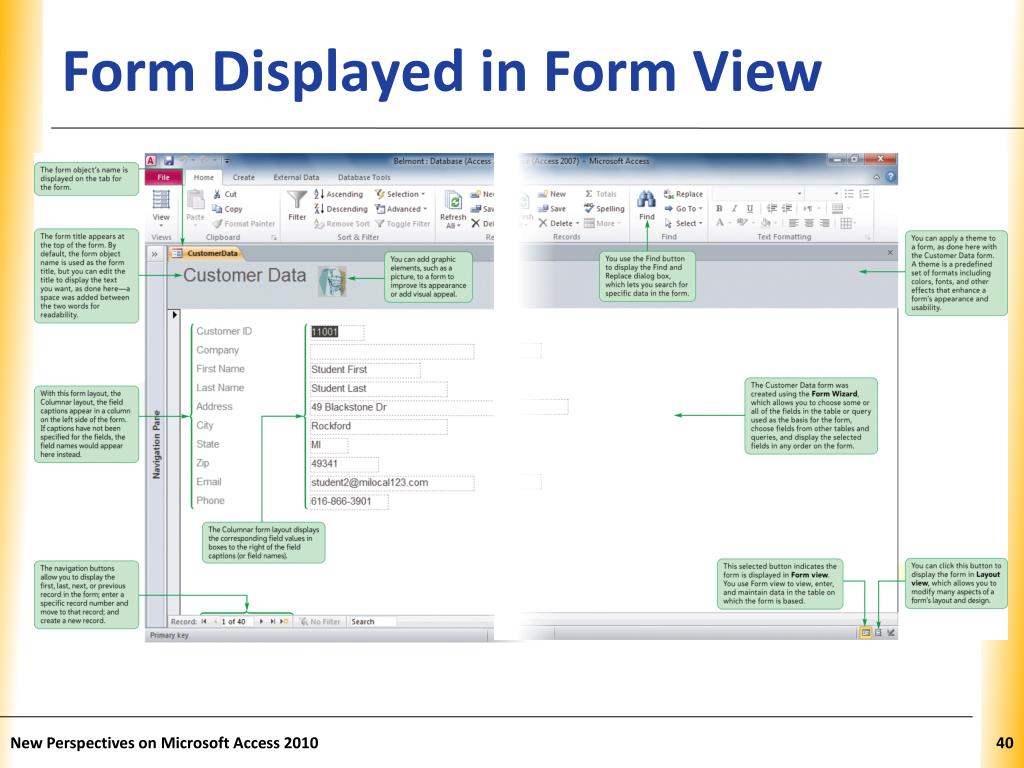This screenshot has height=768, width=1024.
Task: Sort records Ascending
Action: [338, 195]
